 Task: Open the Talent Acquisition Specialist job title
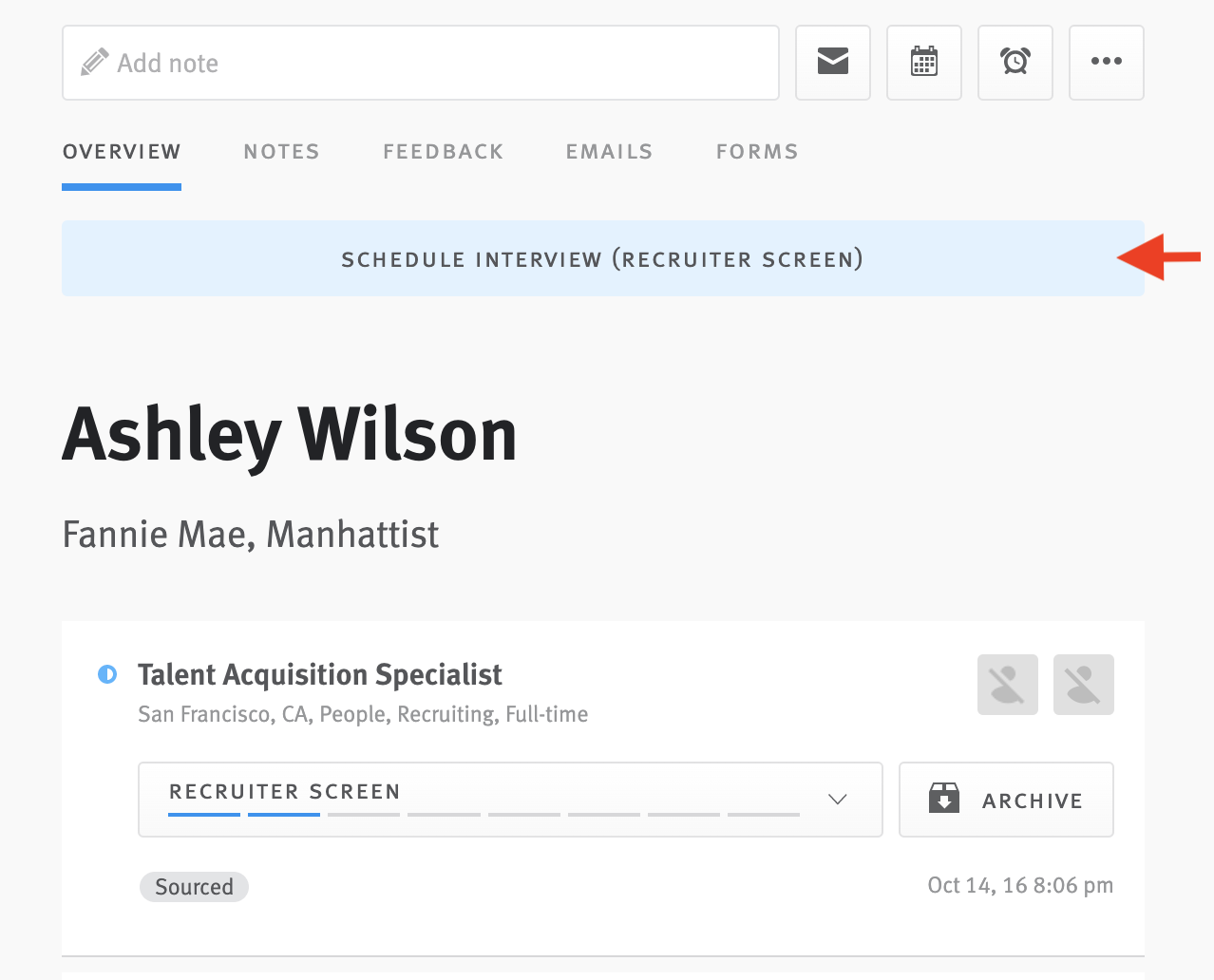coord(319,675)
